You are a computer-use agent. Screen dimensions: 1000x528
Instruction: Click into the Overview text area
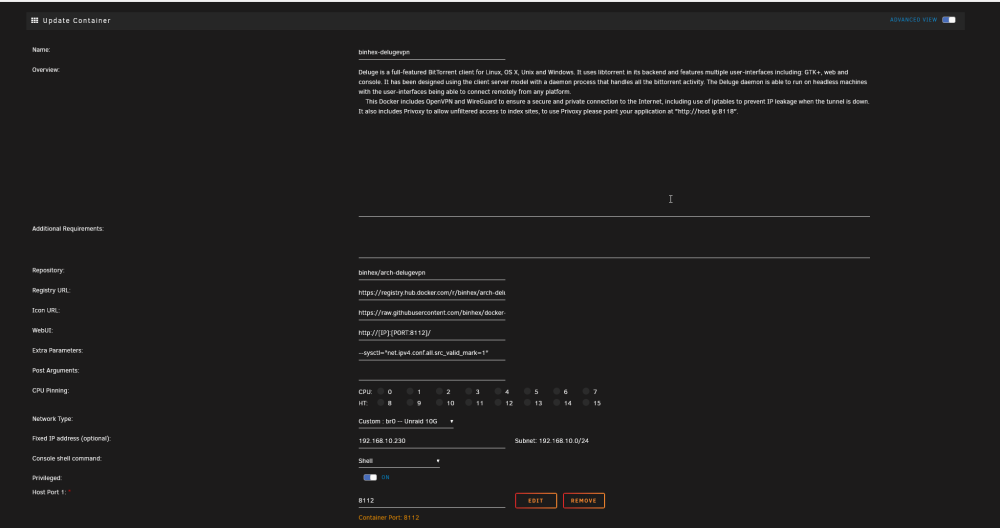click(x=614, y=141)
